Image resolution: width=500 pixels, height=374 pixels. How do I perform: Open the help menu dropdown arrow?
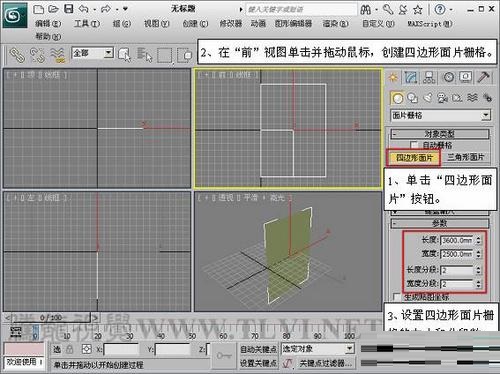(451, 10)
